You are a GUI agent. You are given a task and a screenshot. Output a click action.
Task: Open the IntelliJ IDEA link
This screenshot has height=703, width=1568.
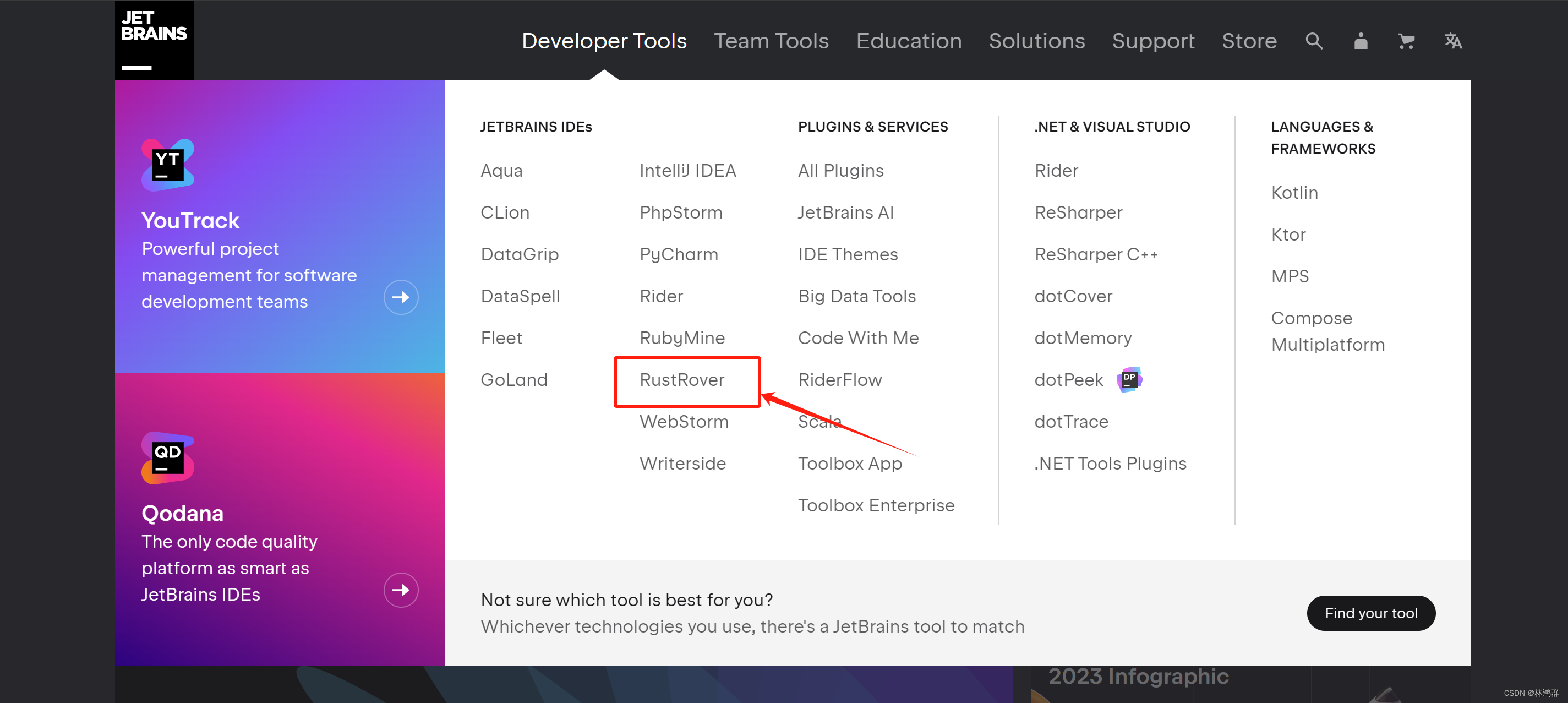pos(687,171)
